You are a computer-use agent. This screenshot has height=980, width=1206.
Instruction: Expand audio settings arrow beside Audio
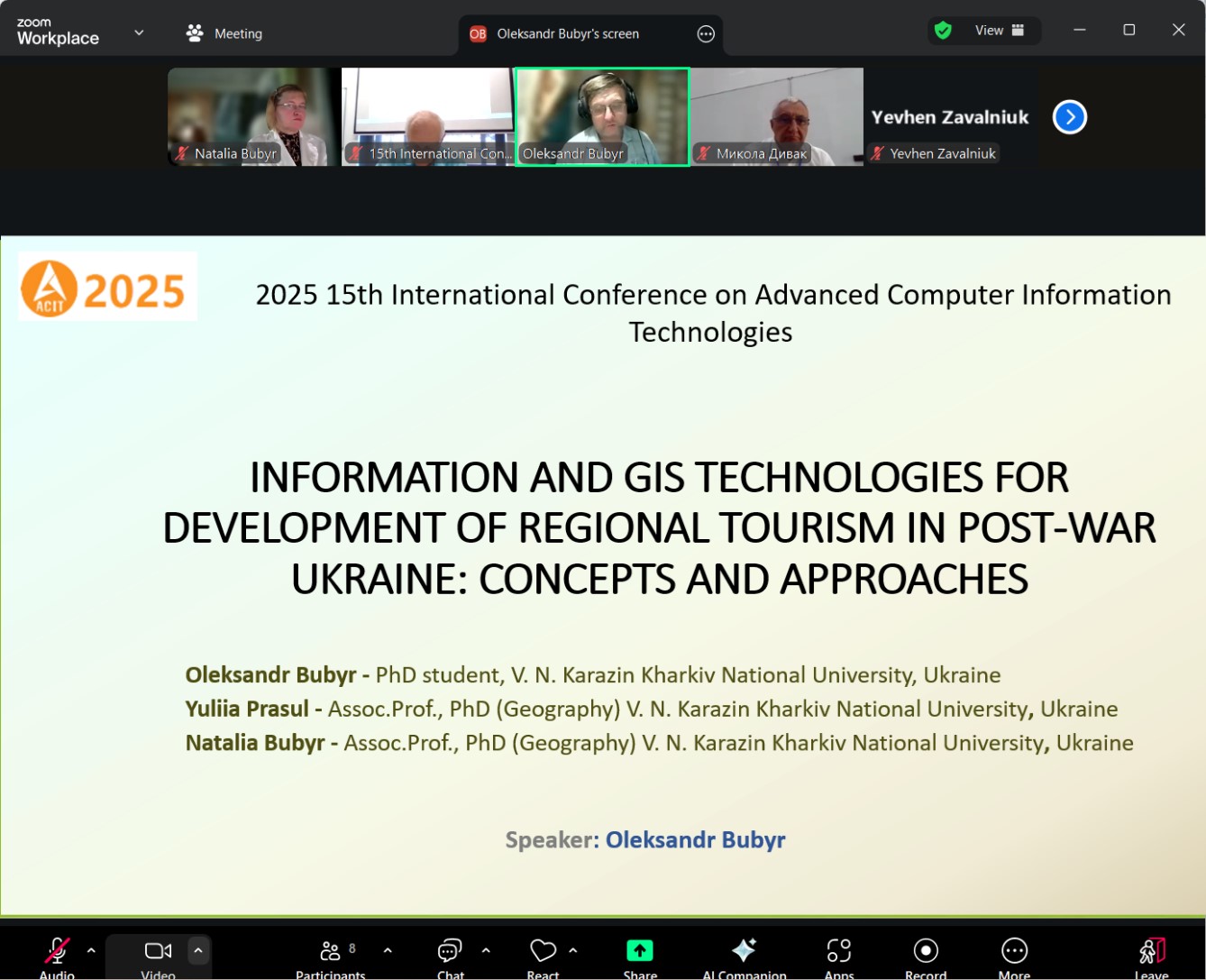91,950
